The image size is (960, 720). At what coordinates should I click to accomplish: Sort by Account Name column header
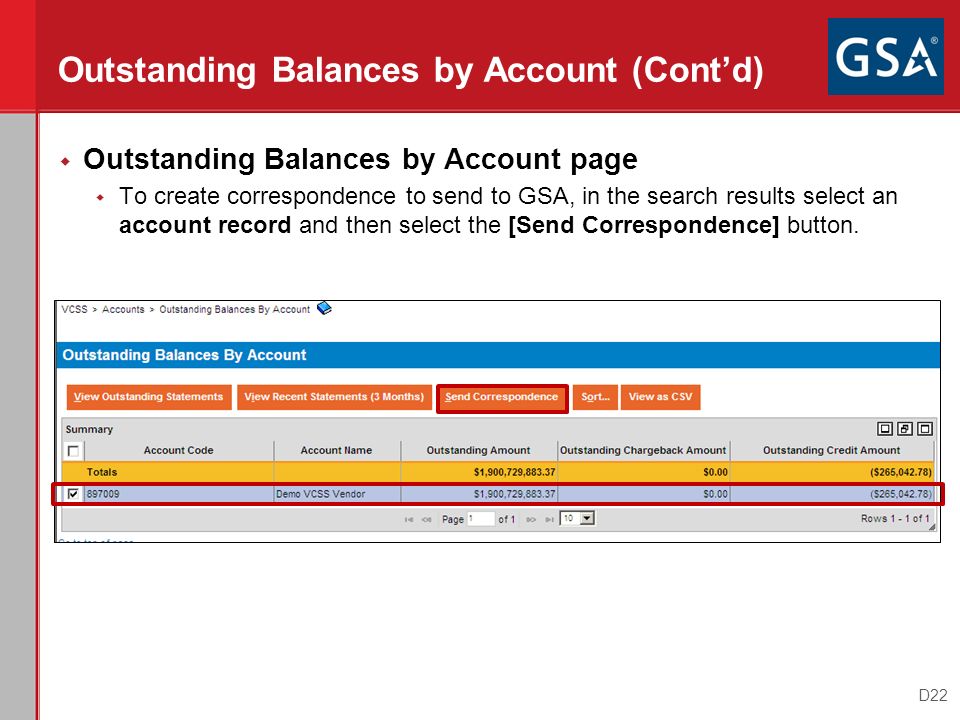[x=336, y=450]
